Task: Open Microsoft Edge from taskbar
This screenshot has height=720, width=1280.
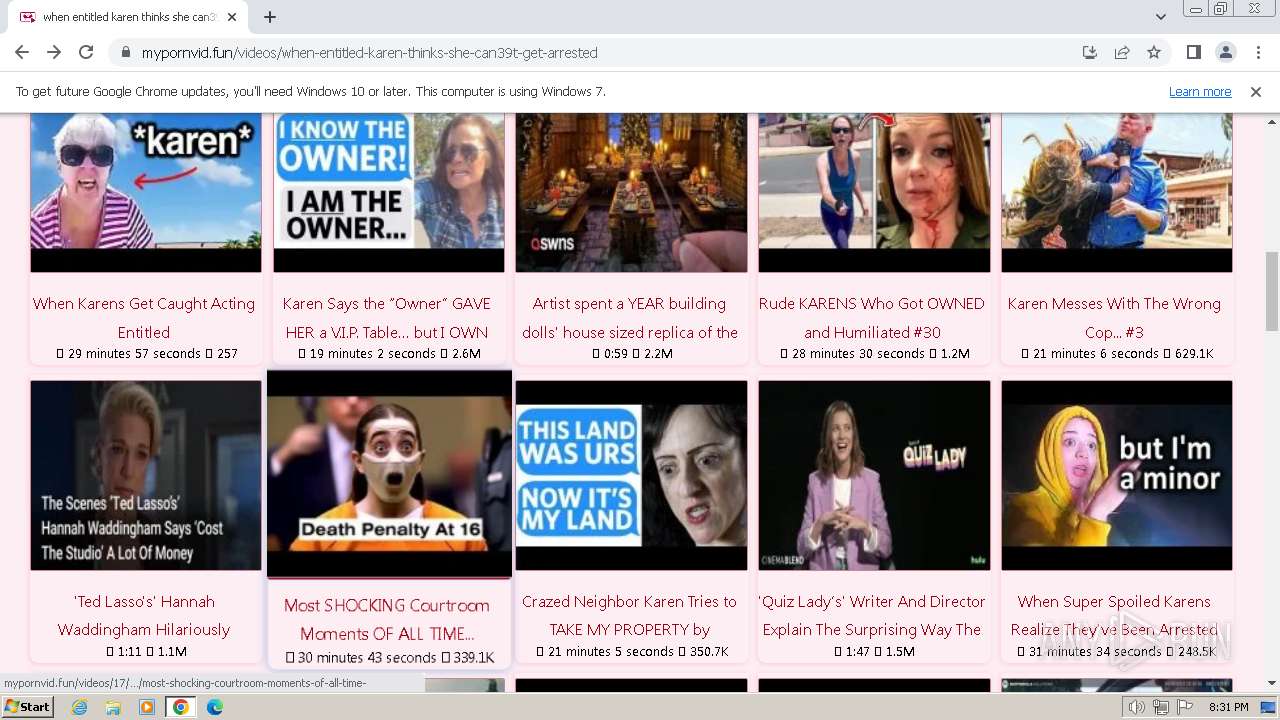Action: (214, 707)
